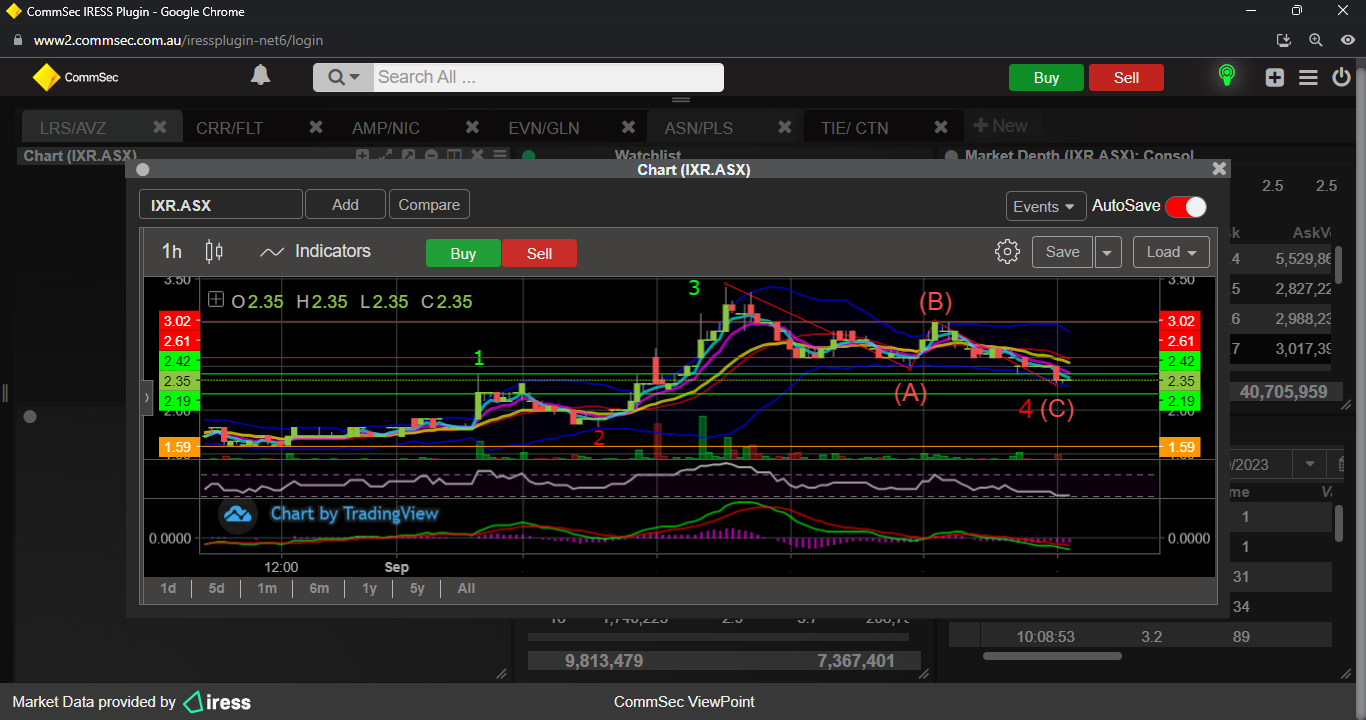
Task: Click the calendar icon beside the date field
Action: point(1340,464)
